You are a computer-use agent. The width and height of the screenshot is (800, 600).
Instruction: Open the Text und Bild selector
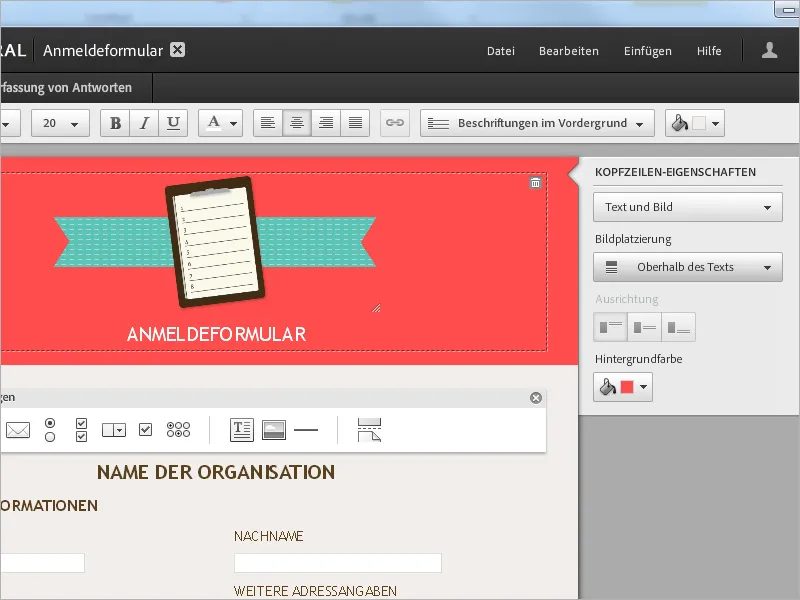click(687, 207)
